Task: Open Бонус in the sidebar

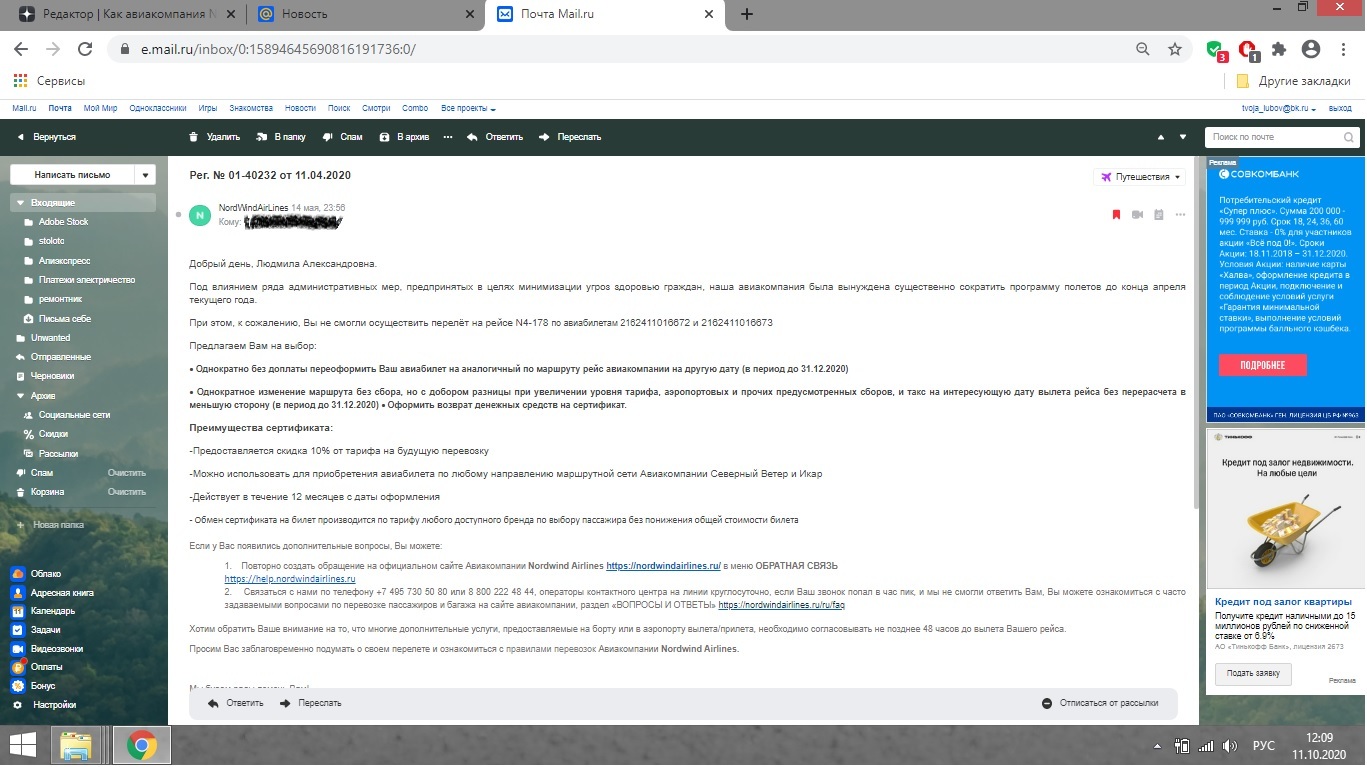Action: click(43, 686)
